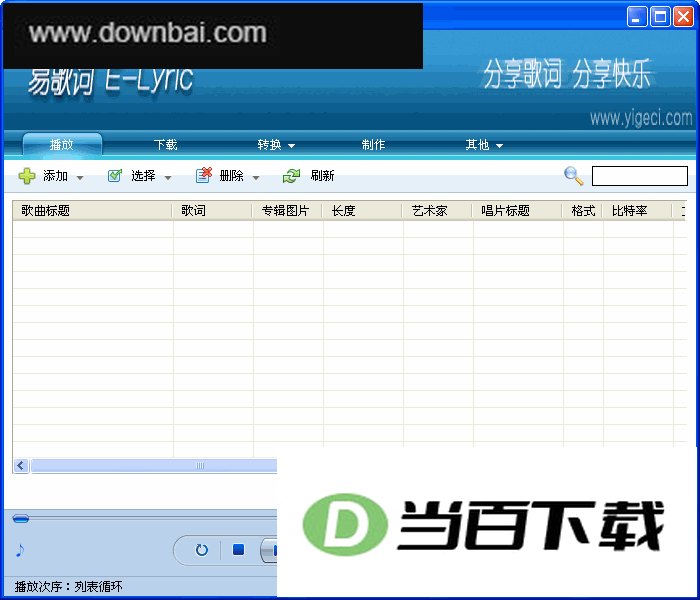The width and height of the screenshot is (700, 600).
Task: Click the 删除 button label
Action: [x=231, y=176]
